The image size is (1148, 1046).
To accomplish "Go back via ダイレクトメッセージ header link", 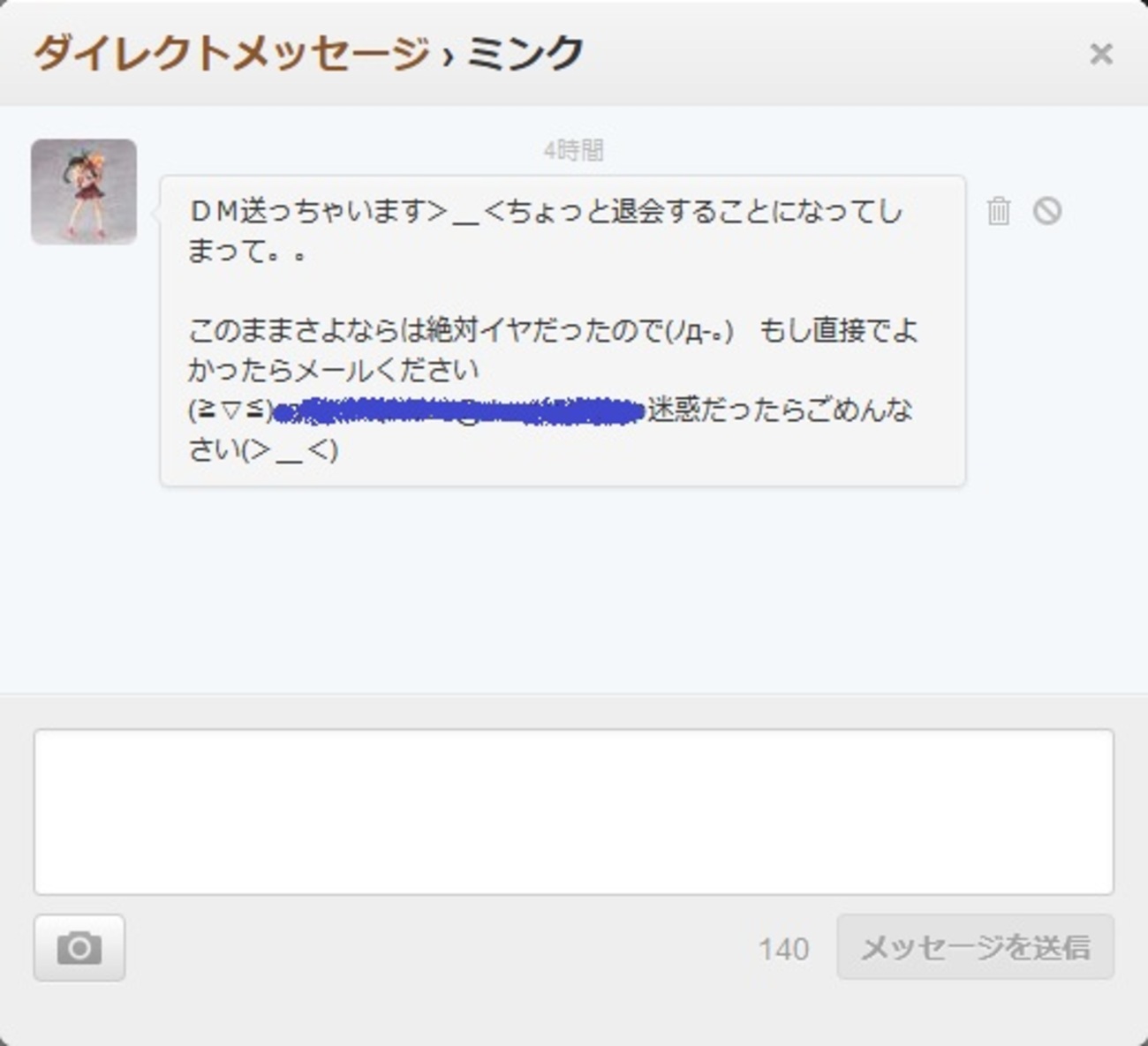I will (231, 54).
